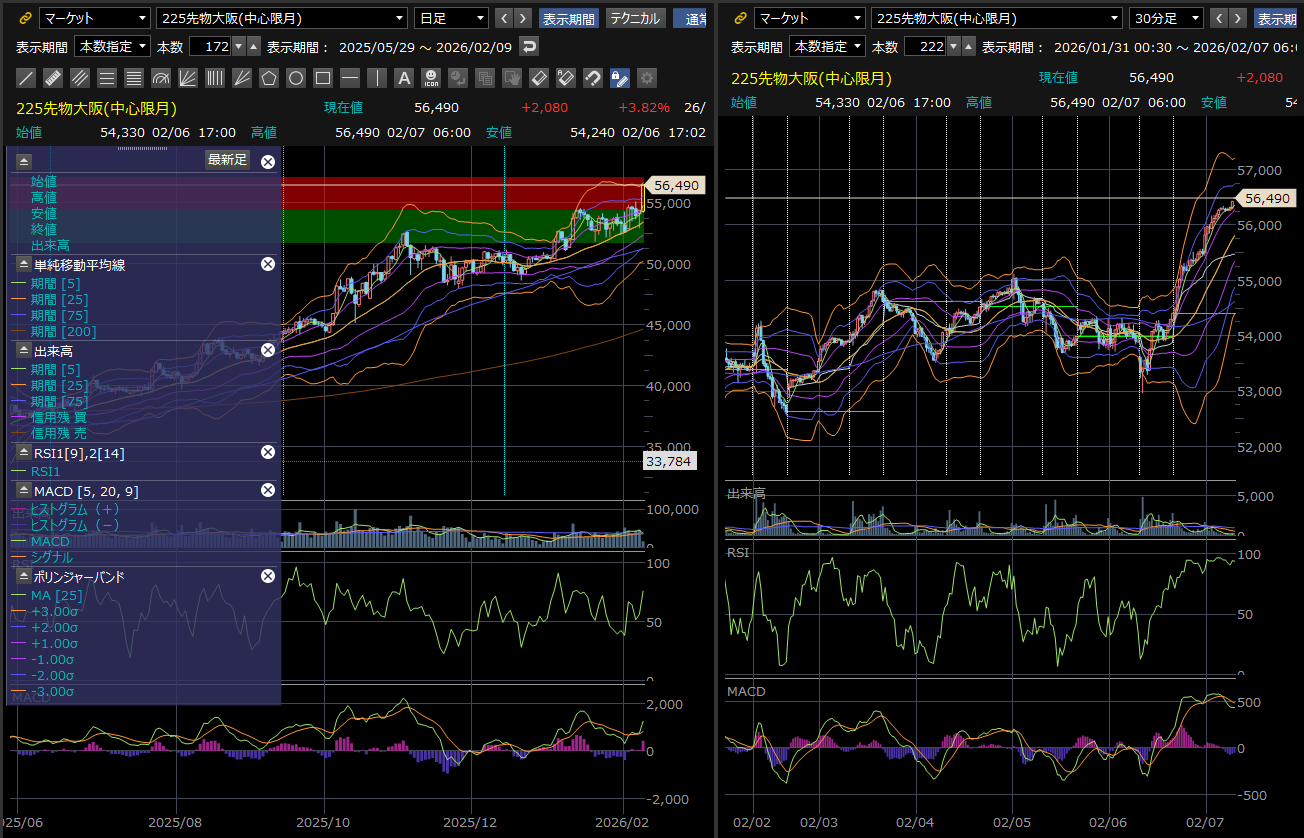Select the circle drawing tool

point(296,78)
